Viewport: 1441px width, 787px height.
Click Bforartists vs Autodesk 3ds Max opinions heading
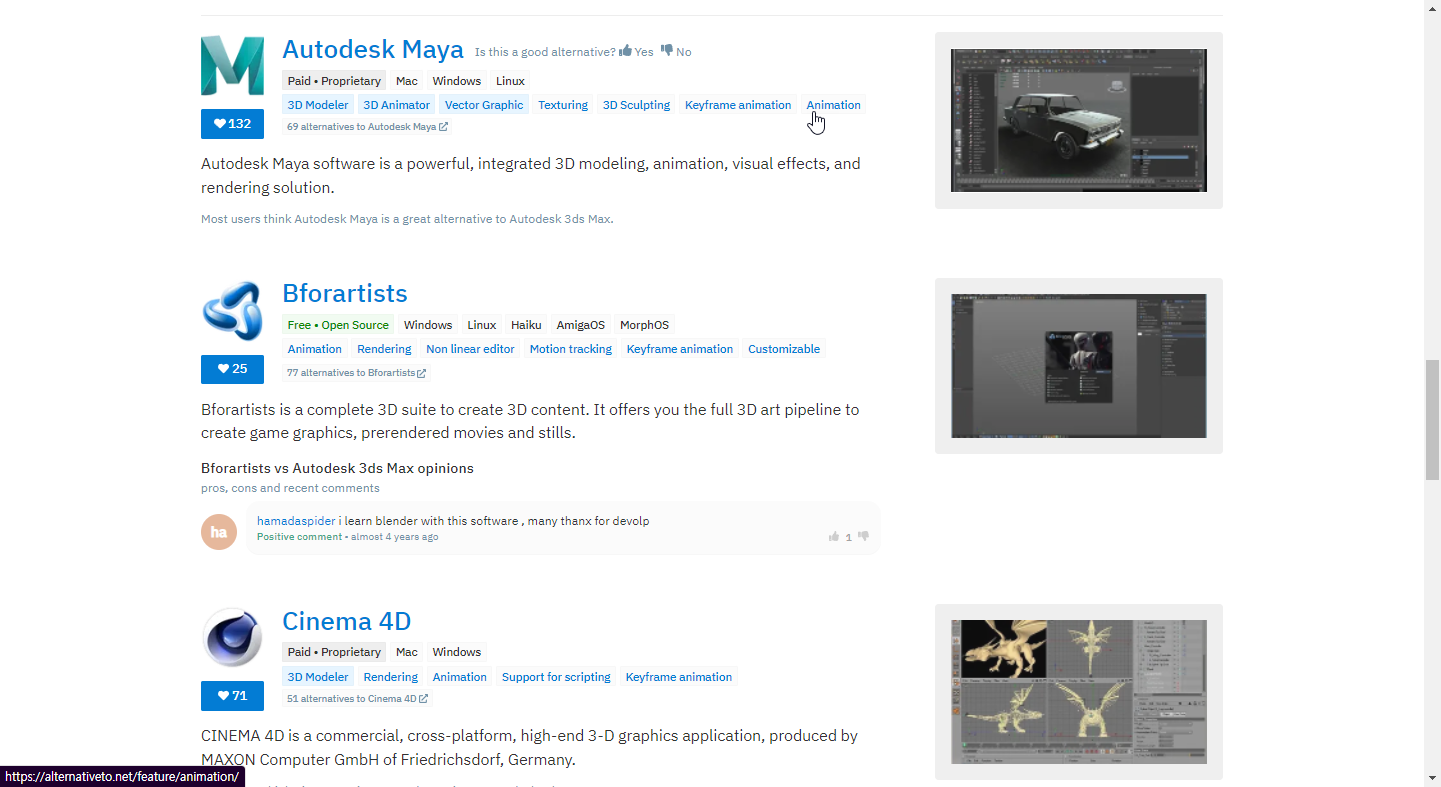coord(337,468)
